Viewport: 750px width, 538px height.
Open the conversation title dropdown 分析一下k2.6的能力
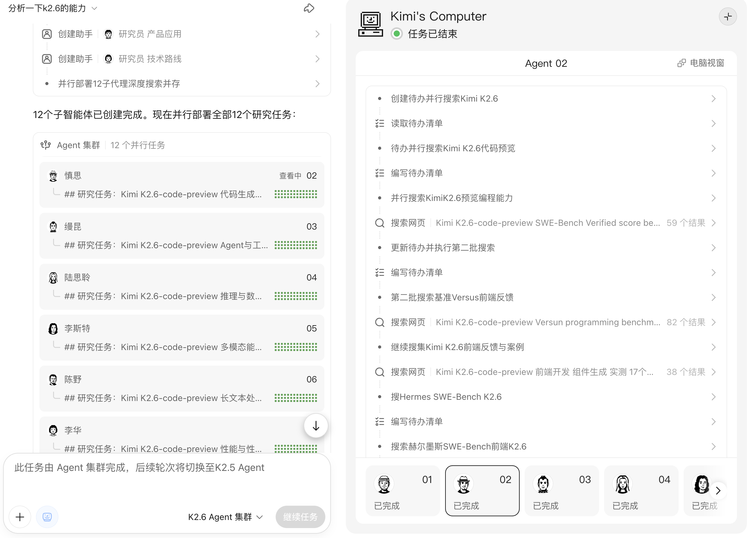coord(53,8)
